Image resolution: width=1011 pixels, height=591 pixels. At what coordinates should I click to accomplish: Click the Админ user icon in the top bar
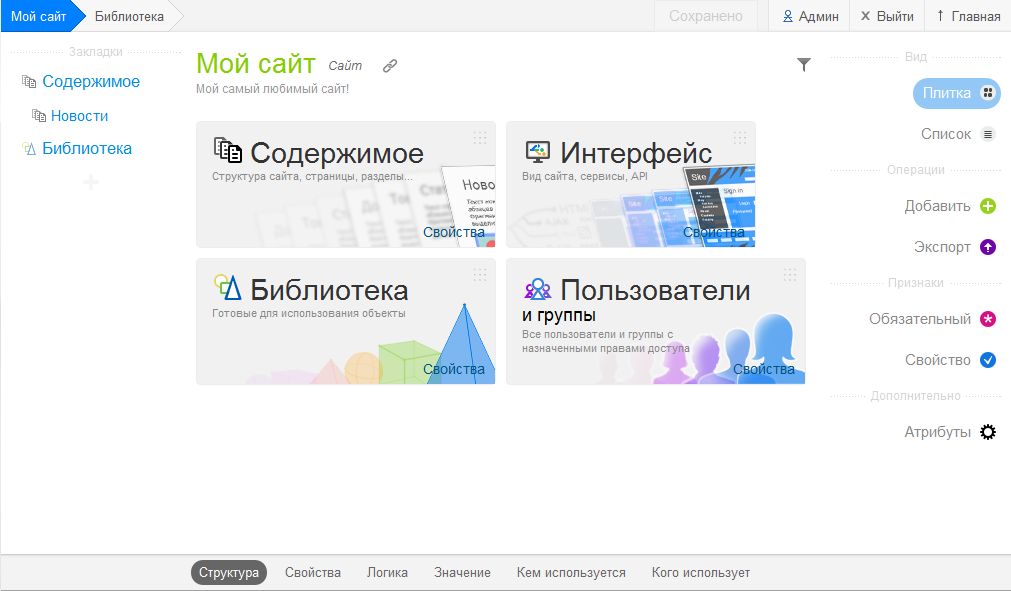787,16
